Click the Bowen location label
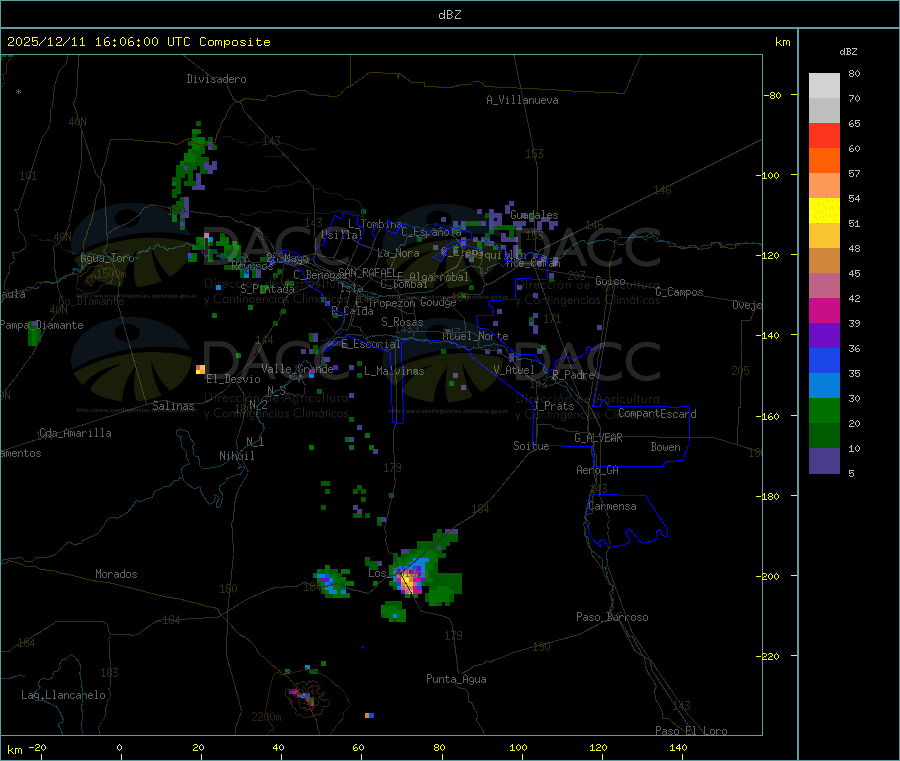This screenshot has width=900, height=761. click(665, 447)
